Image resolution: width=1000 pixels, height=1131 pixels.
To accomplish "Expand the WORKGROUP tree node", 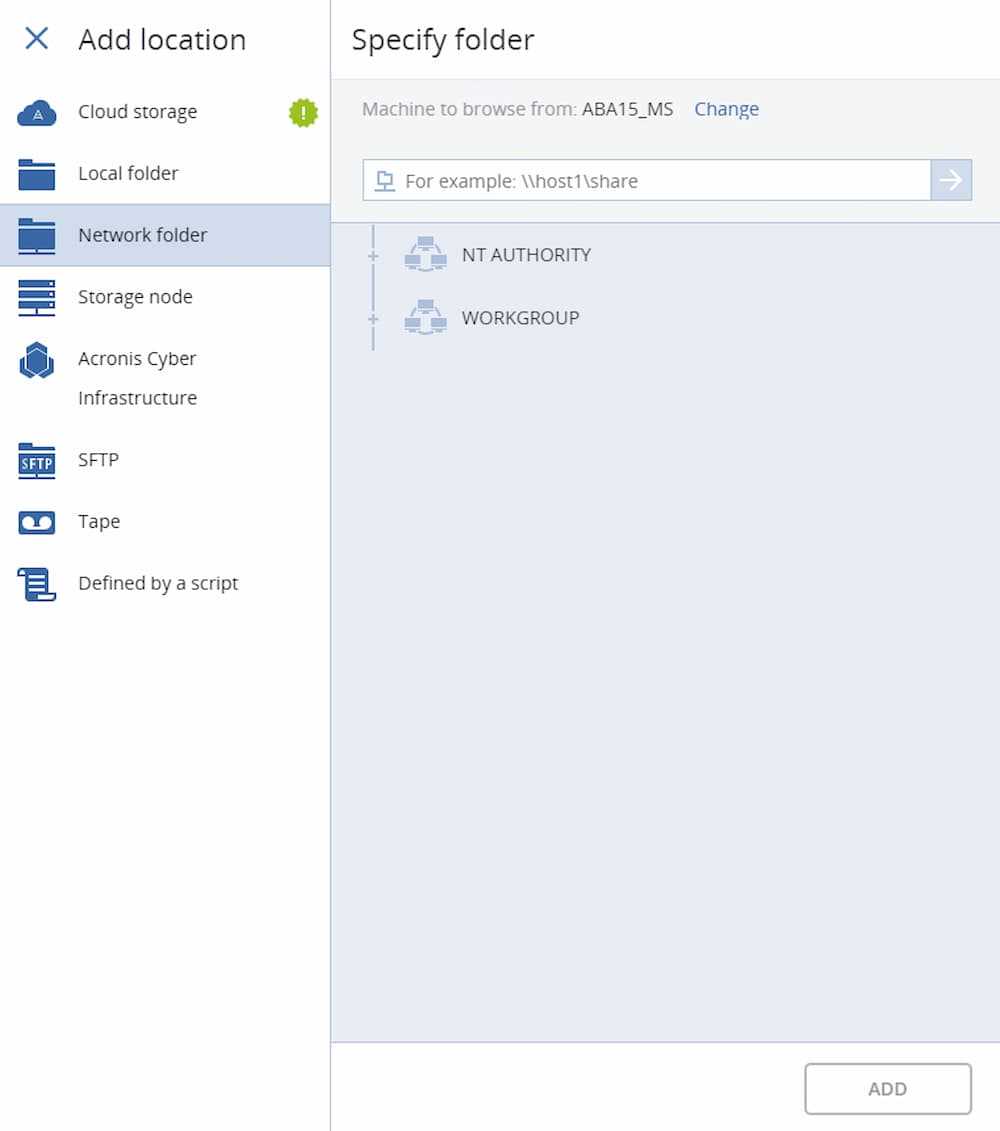I will point(374,319).
